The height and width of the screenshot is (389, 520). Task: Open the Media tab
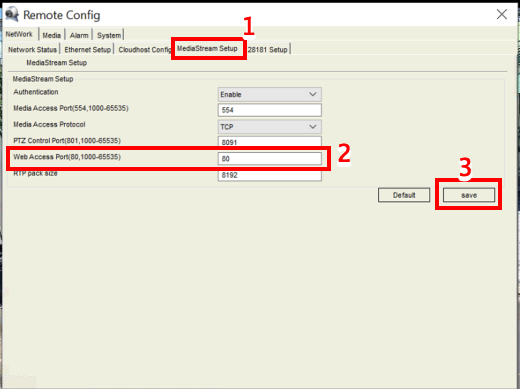pyautogui.click(x=51, y=35)
